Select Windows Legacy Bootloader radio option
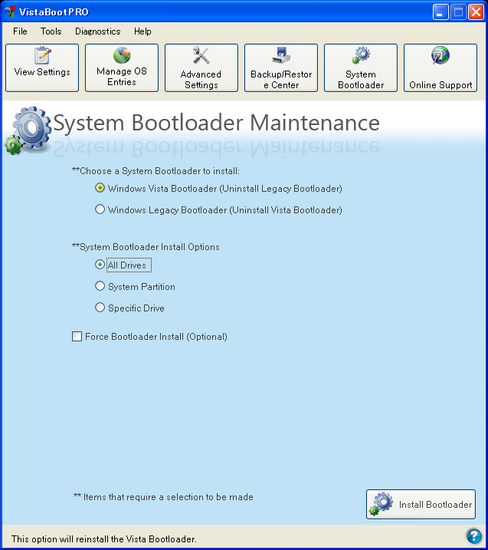This screenshot has width=488, height=550. tap(100, 209)
